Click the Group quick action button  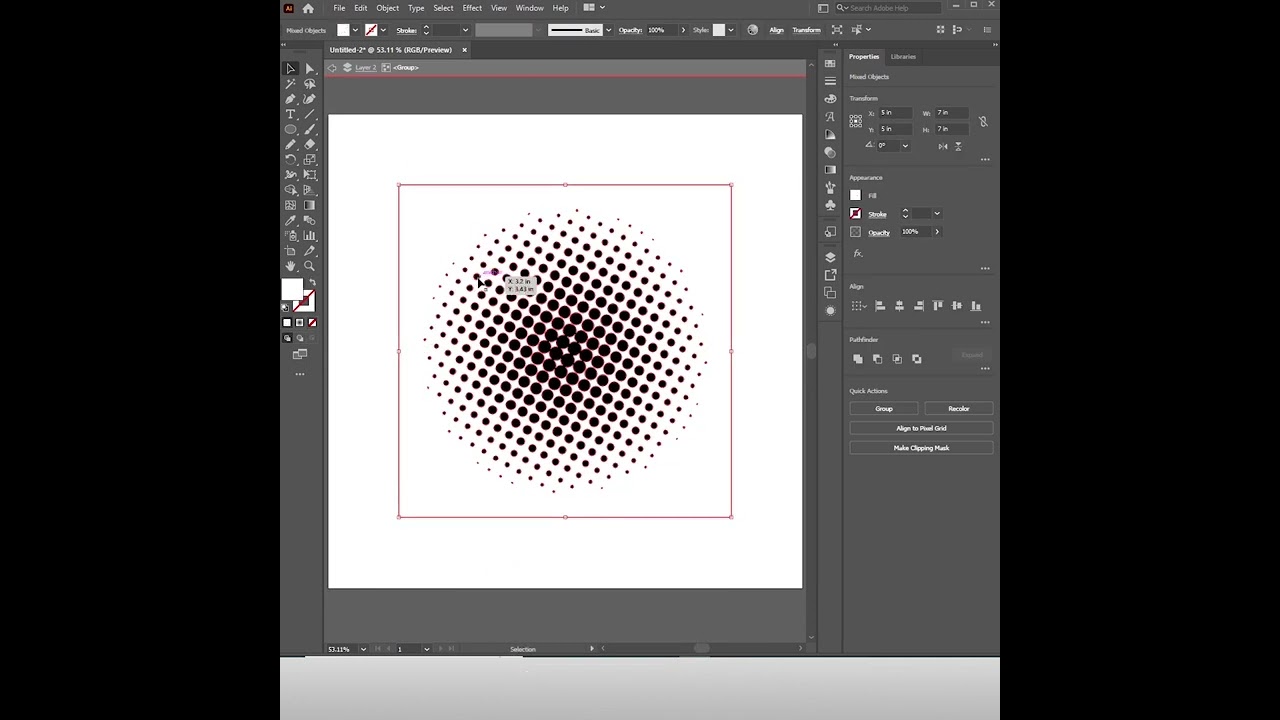[x=884, y=408]
